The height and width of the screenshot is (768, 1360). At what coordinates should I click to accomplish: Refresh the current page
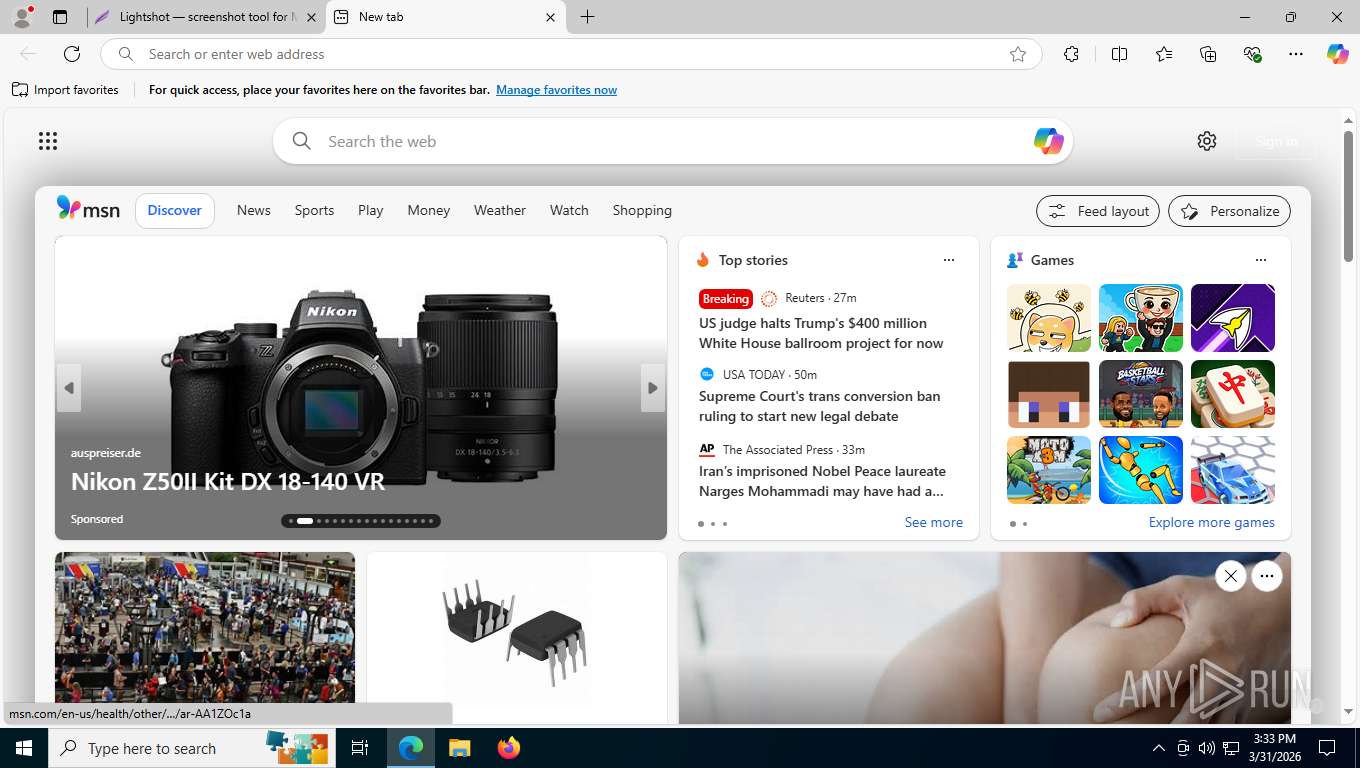(72, 54)
